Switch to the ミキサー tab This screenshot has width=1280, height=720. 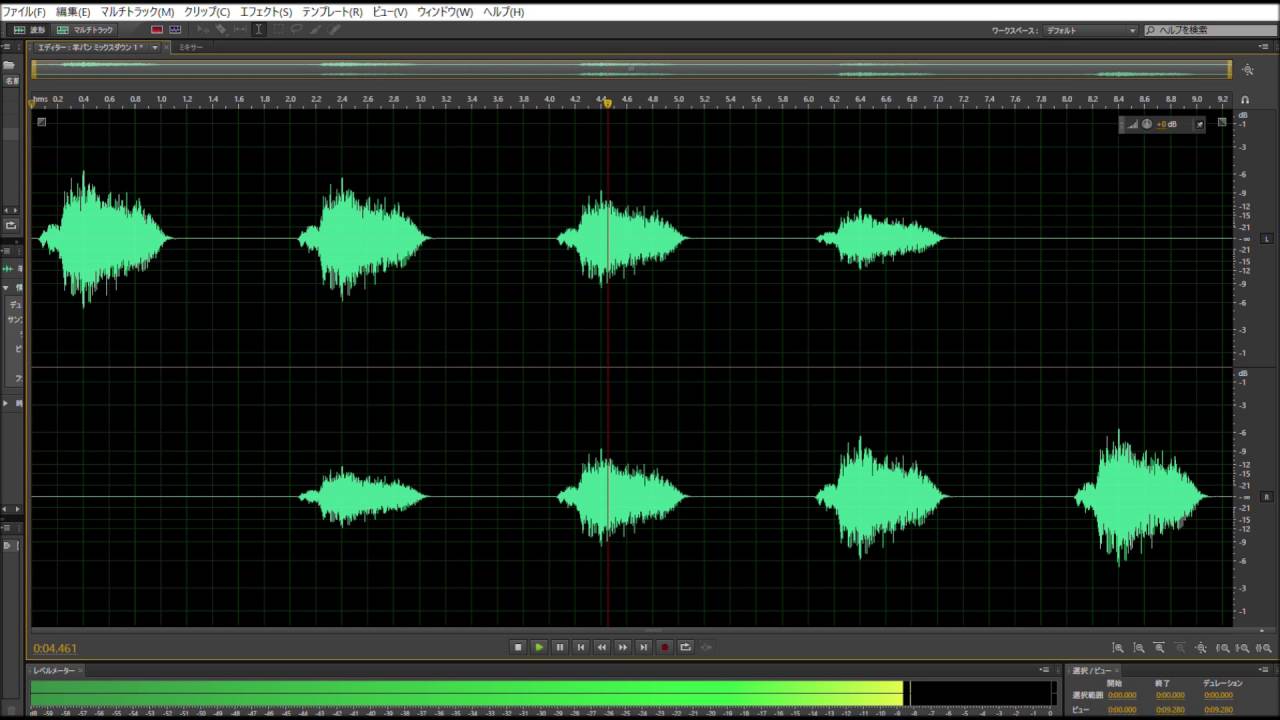point(190,47)
